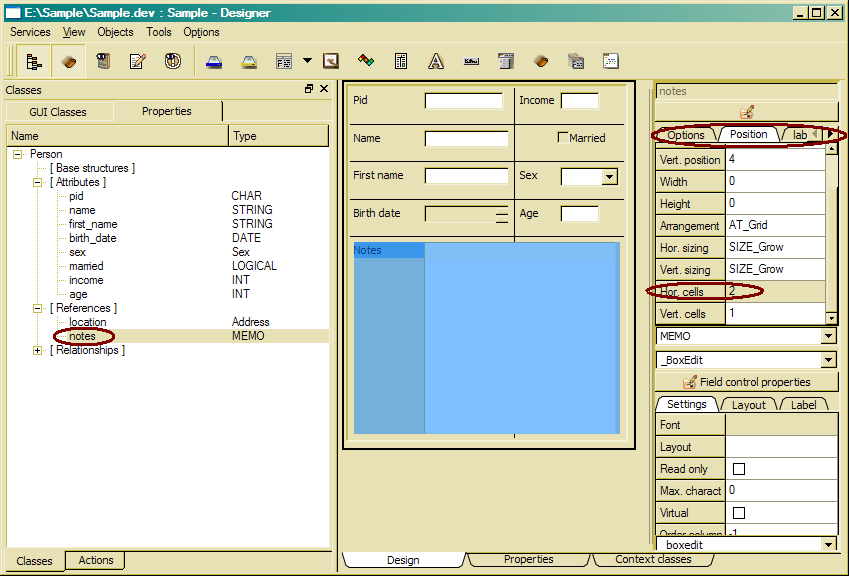The width and height of the screenshot is (849, 576).
Task: Switch to the Actions tab
Action: [96, 561]
